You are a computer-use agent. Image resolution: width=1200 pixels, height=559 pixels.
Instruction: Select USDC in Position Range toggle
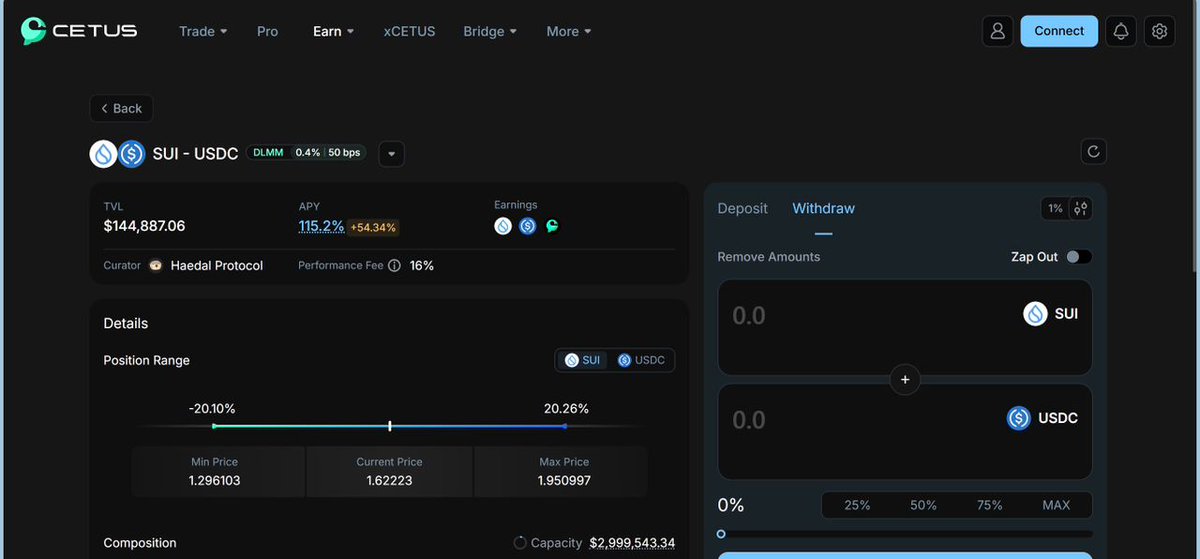click(641, 360)
